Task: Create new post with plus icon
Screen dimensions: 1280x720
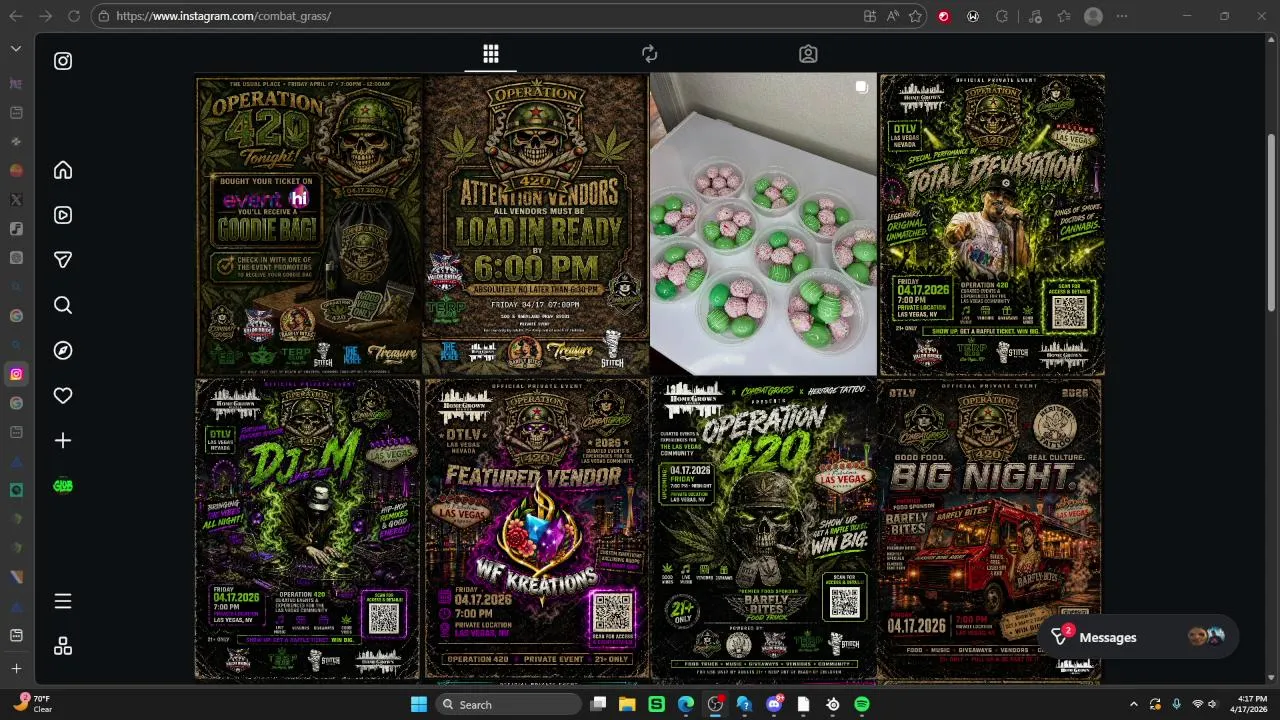Action: click(x=63, y=440)
